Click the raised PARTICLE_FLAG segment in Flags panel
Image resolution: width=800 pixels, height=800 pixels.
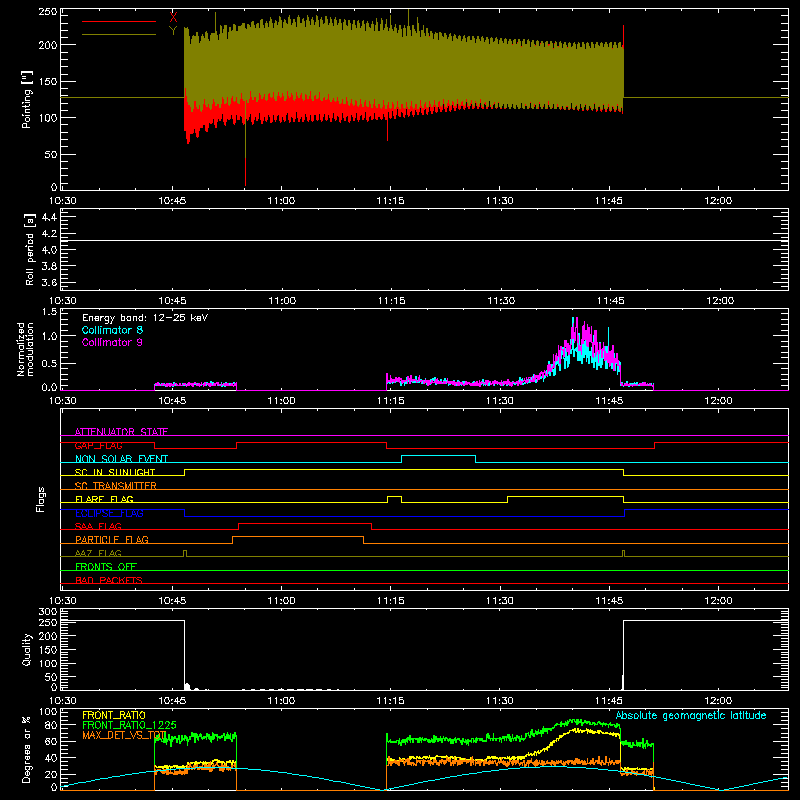(298, 537)
